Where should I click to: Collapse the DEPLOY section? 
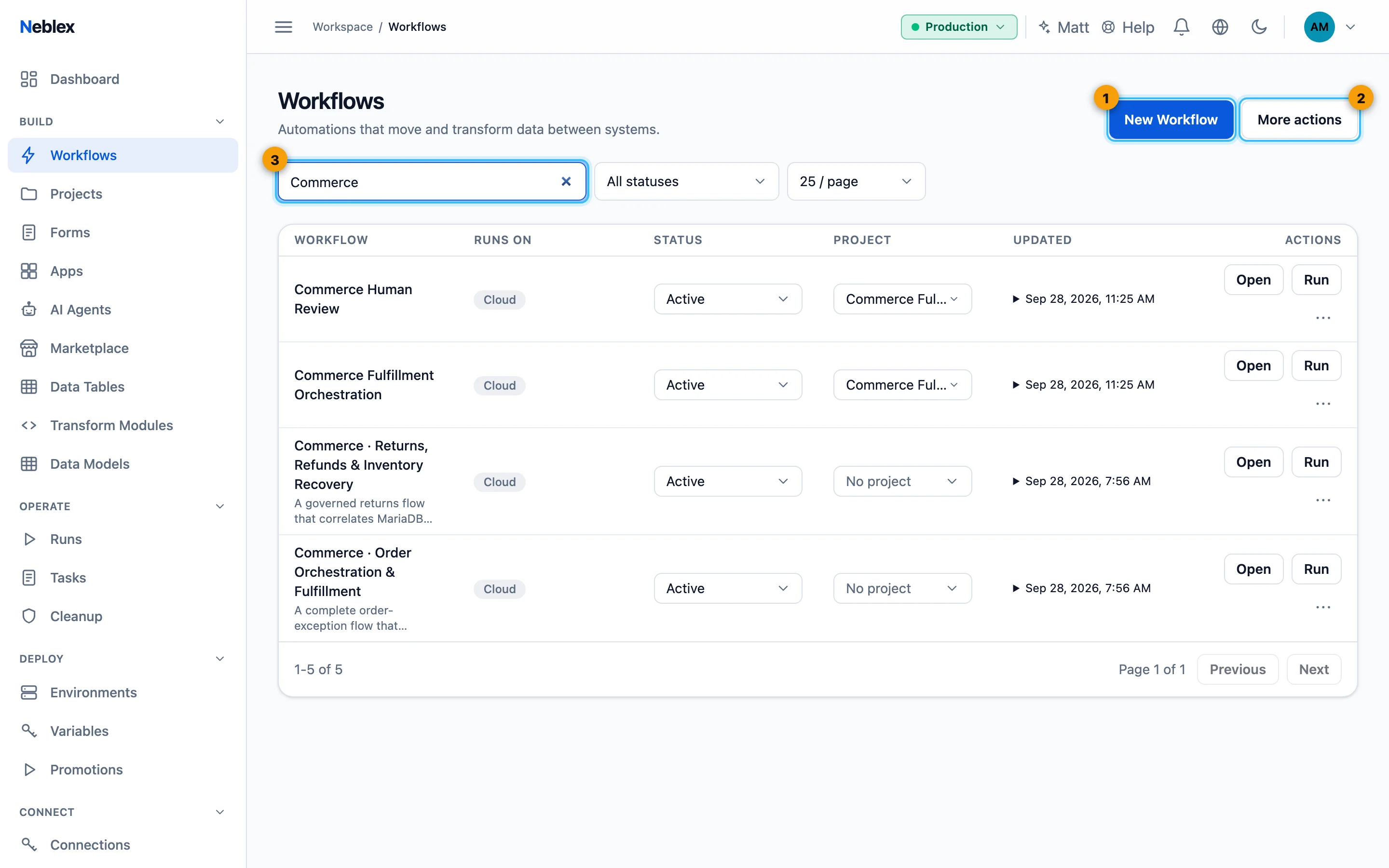pyautogui.click(x=219, y=658)
